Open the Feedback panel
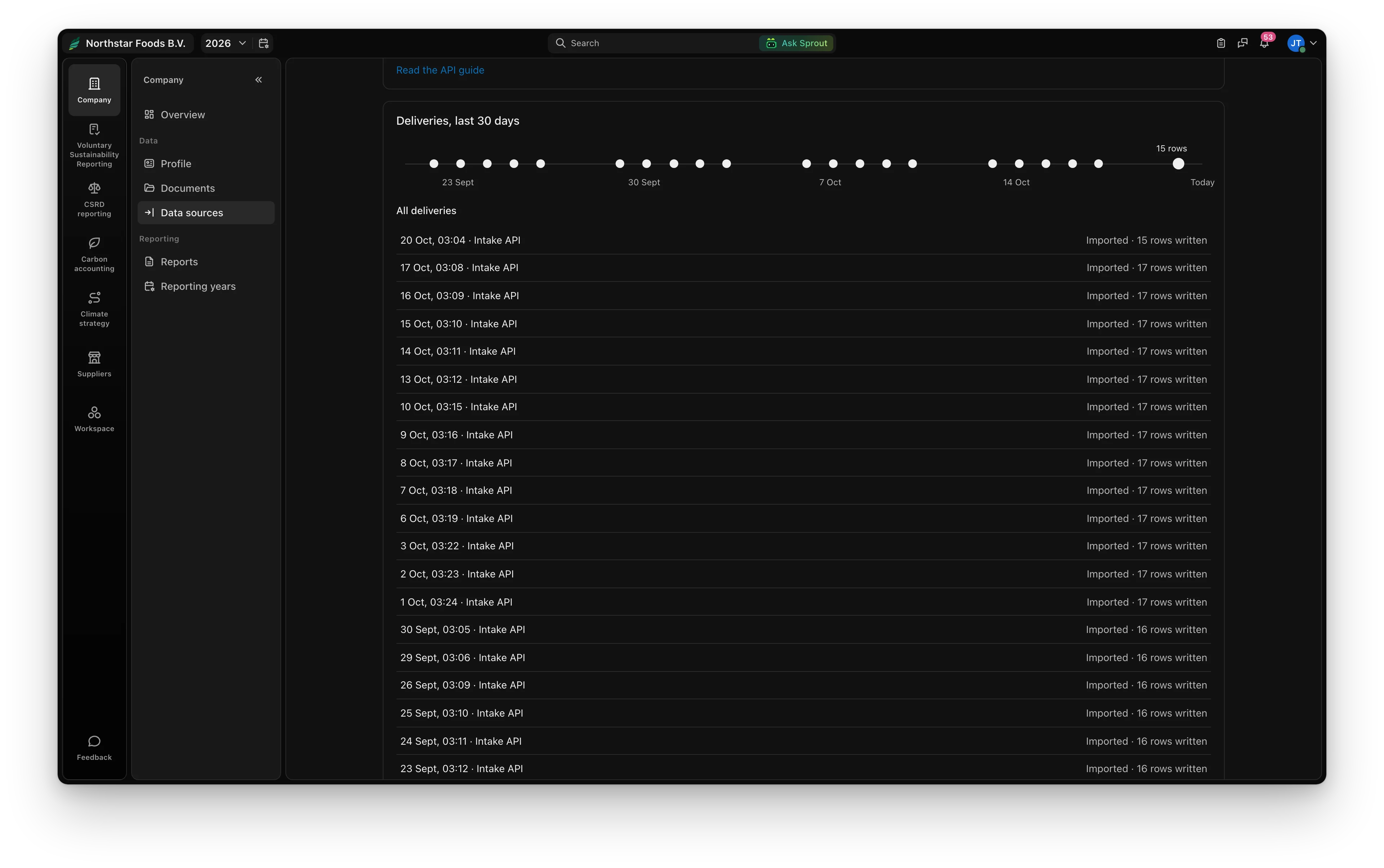Image resolution: width=1384 pixels, height=868 pixels. [x=94, y=748]
